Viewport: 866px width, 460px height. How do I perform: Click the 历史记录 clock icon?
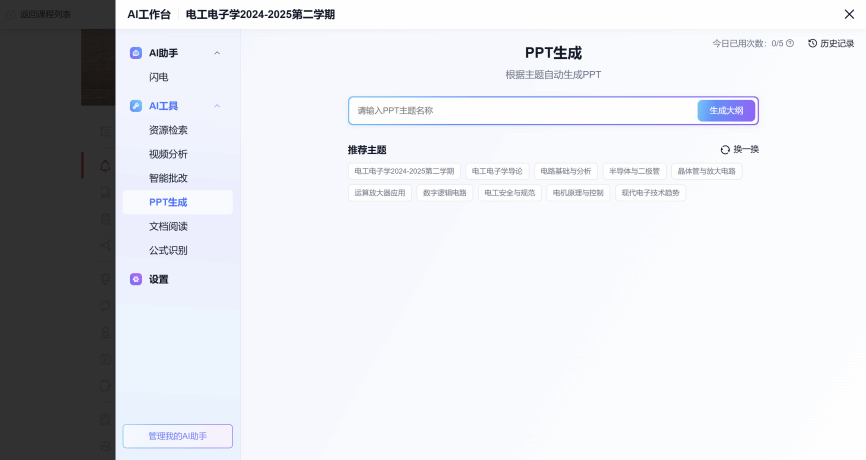point(813,44)
